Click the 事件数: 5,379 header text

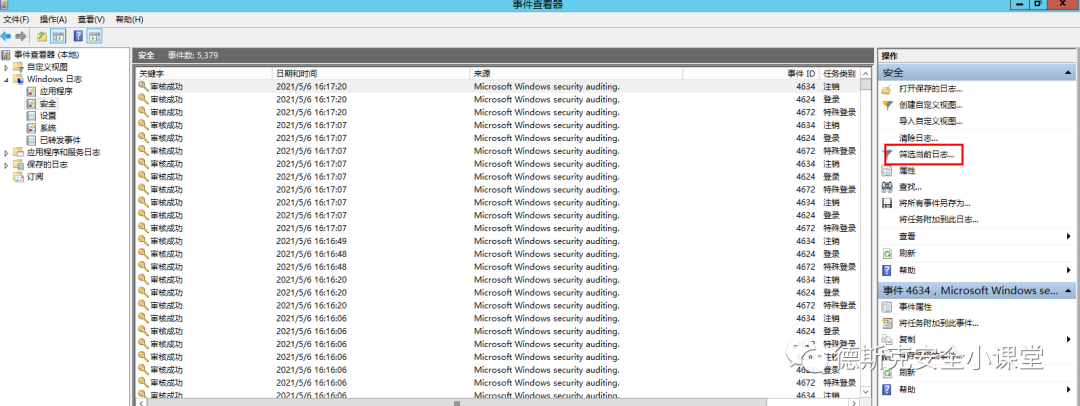(193, 55)
